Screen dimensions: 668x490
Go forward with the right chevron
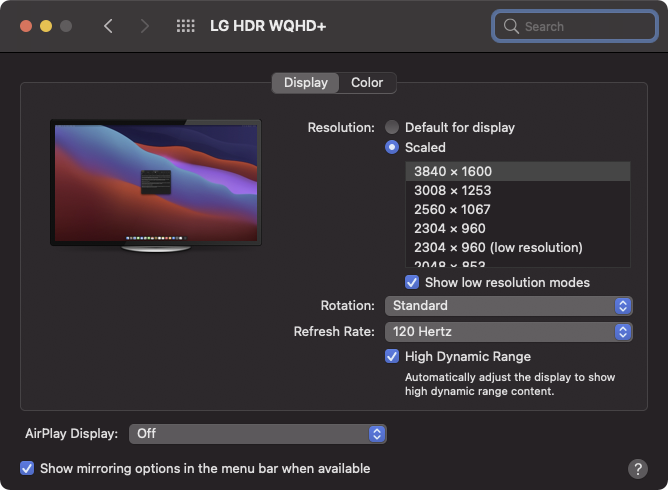coord(145,26)
